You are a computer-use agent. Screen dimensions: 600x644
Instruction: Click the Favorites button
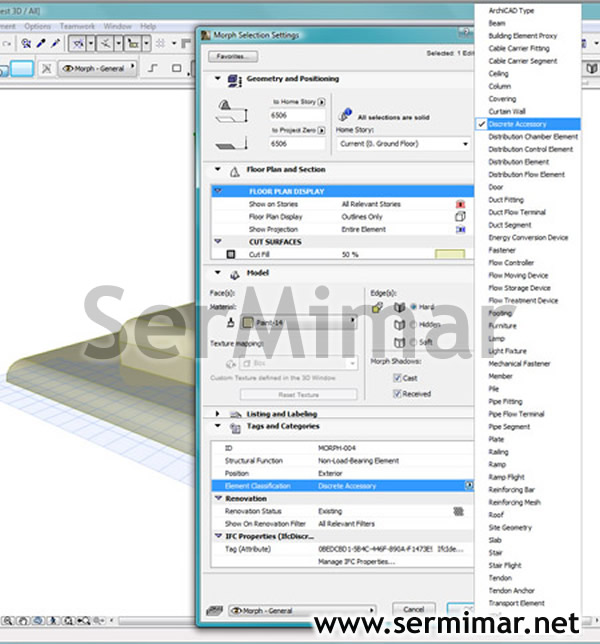[233, 56]
